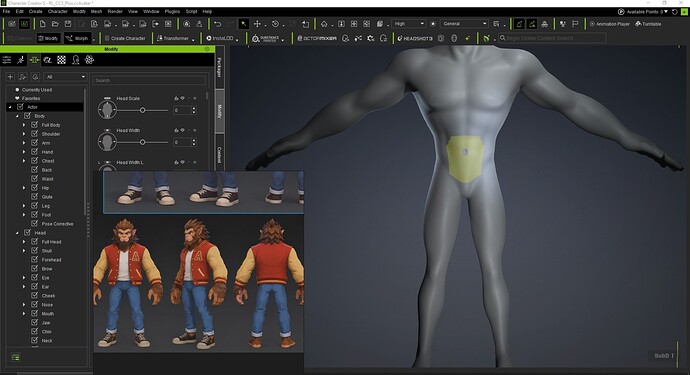Open the atom-shaped physics tab icon
Image resolution: width=690 pixels, height=375 pixels.
tap(89, 60)
